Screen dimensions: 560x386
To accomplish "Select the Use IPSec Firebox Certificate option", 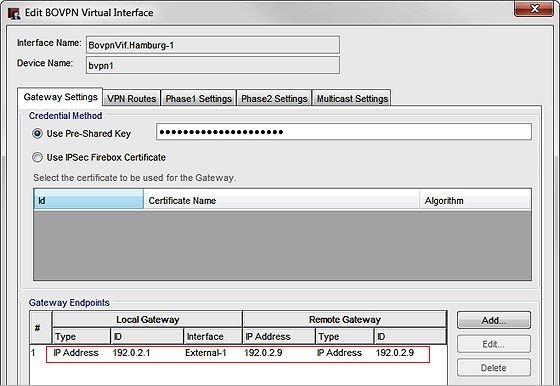I will [37, 157].
